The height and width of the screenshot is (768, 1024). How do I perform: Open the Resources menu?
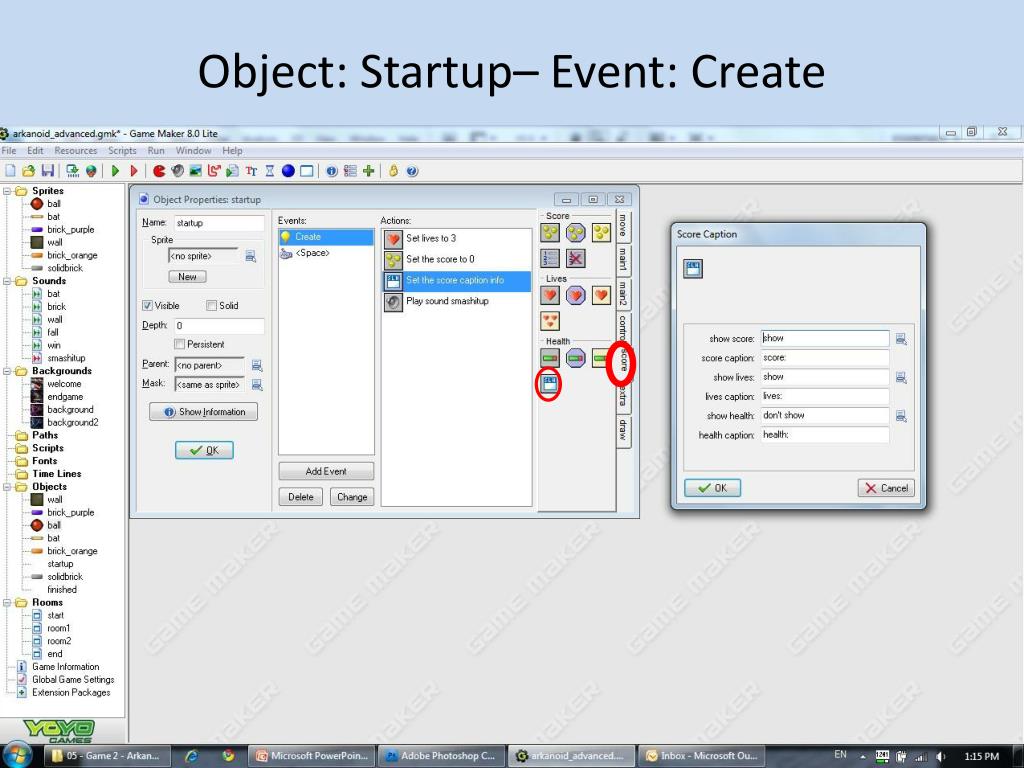(x=76, y=150)
